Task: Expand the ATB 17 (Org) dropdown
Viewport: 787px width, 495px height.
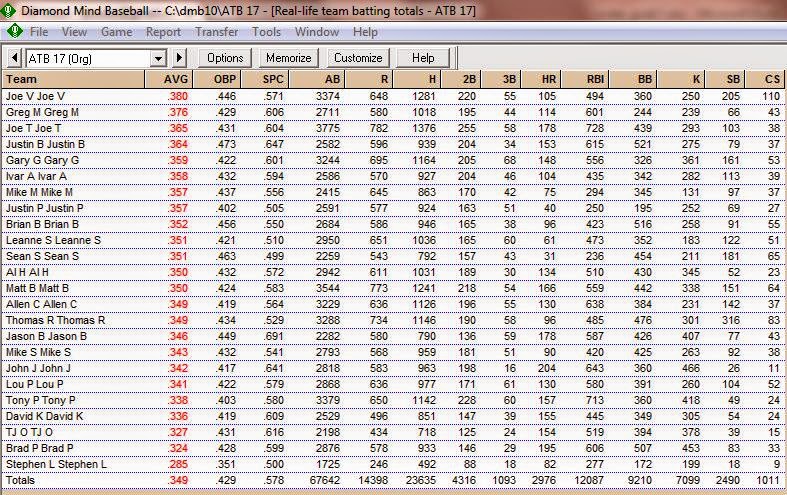Action: (x=158, y=58)
